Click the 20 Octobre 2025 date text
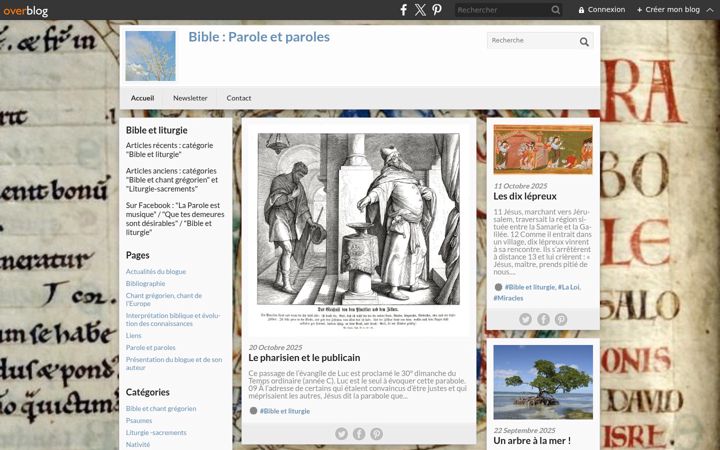Screen dimensions: 720x450 [275, 347]
